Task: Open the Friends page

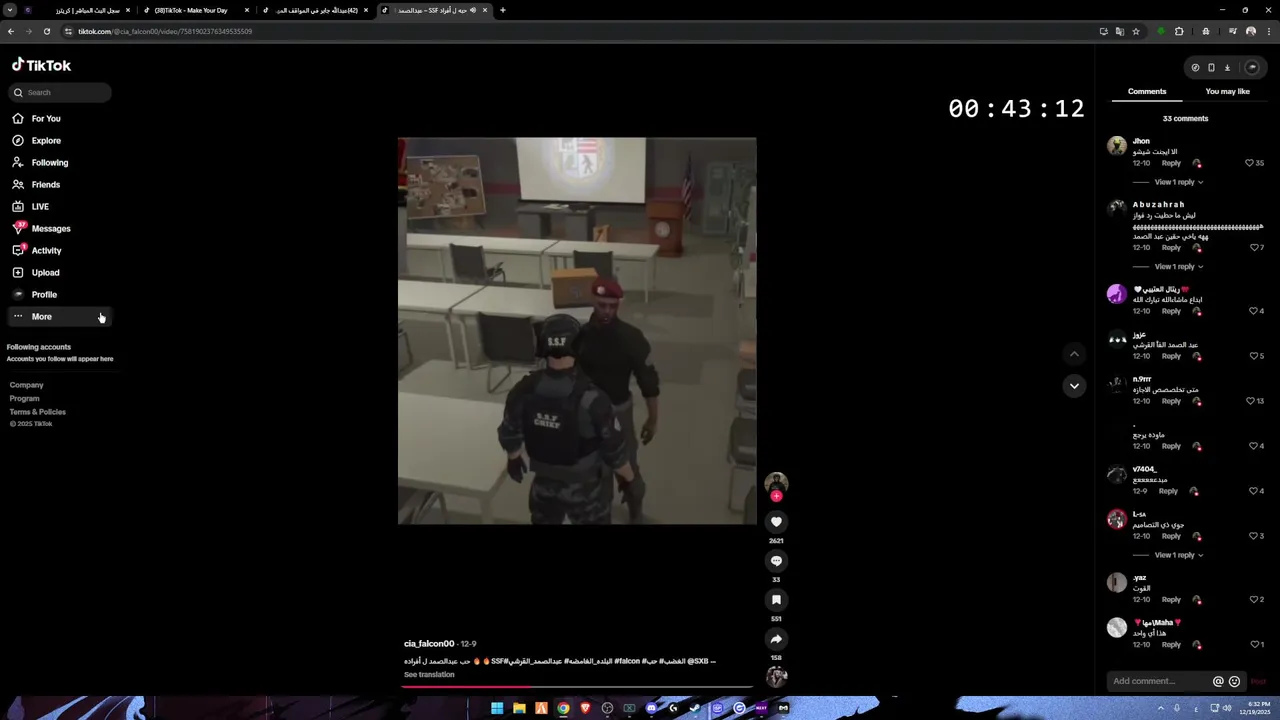Action: (45, 184)
